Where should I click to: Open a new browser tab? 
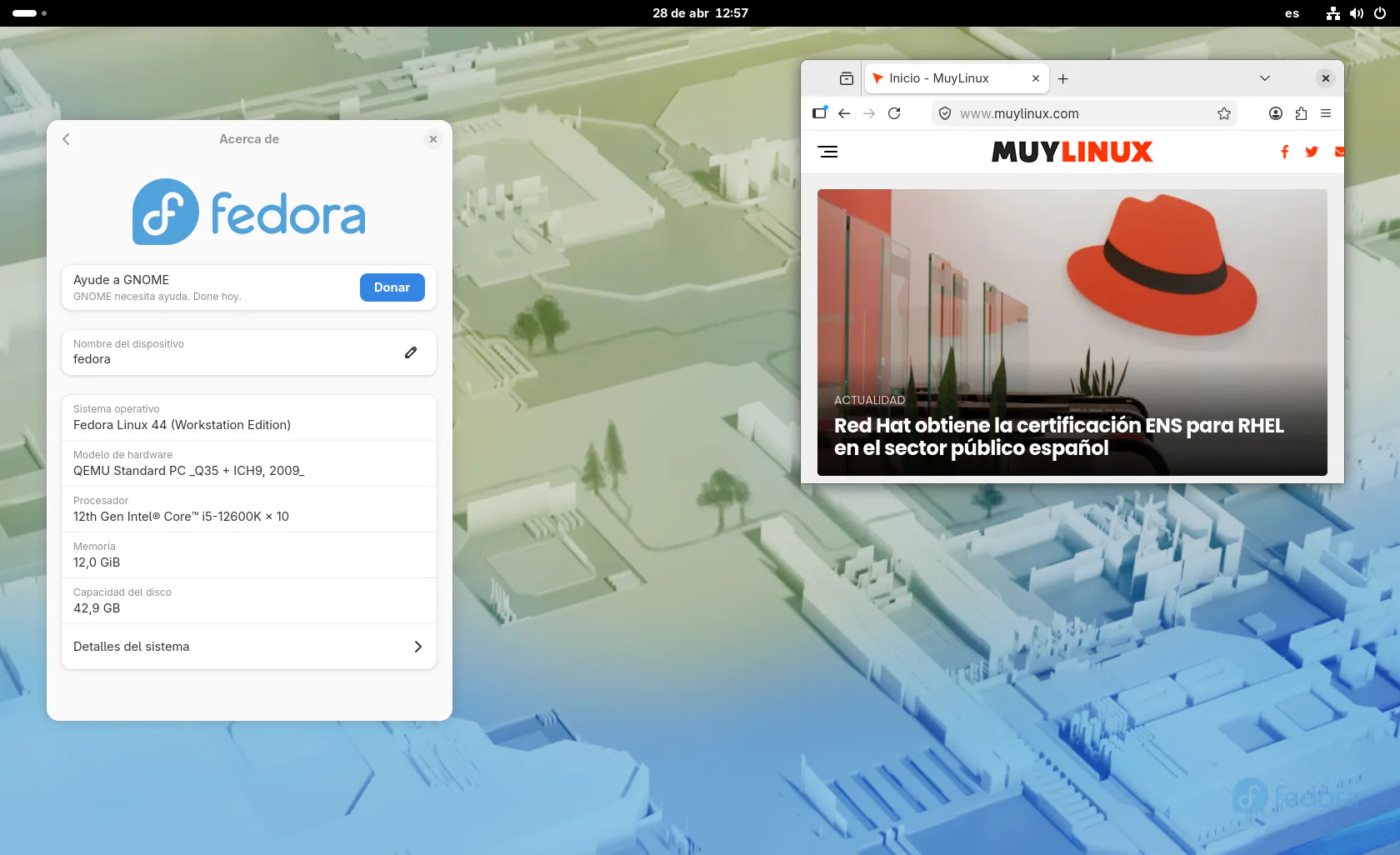pos(1063,78)
